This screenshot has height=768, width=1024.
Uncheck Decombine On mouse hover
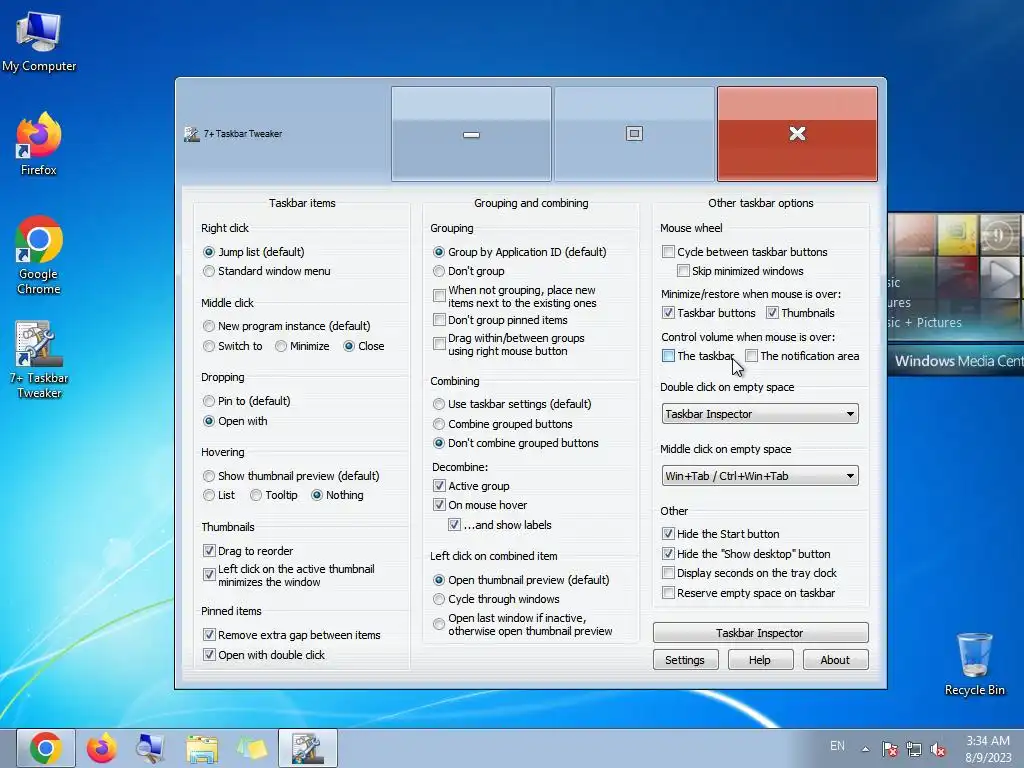480,505
